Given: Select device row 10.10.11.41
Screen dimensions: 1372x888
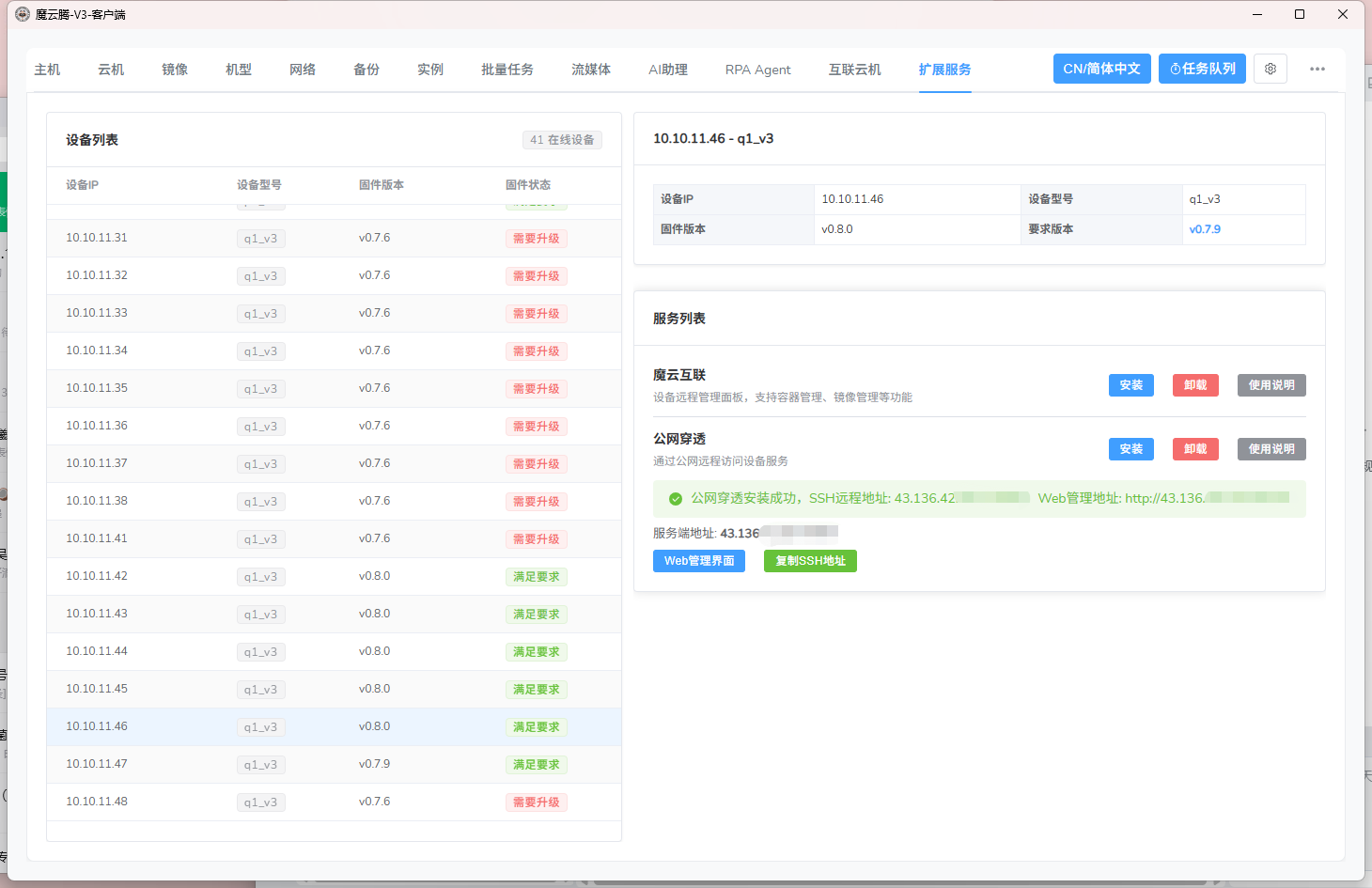Looking at the screenshot, I should (x=334, y=539).
